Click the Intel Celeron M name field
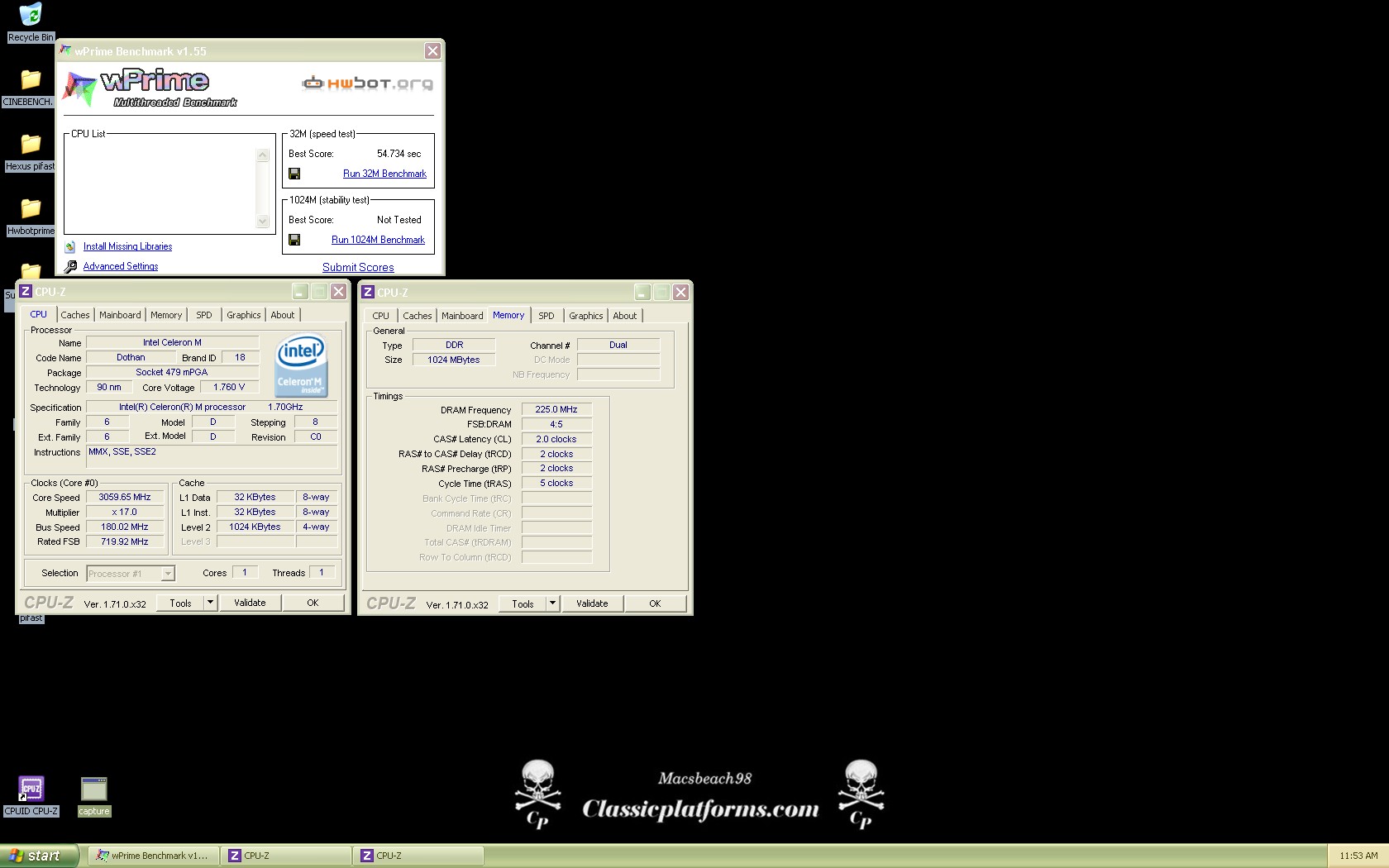The image size is (1389, 868). 172,342
